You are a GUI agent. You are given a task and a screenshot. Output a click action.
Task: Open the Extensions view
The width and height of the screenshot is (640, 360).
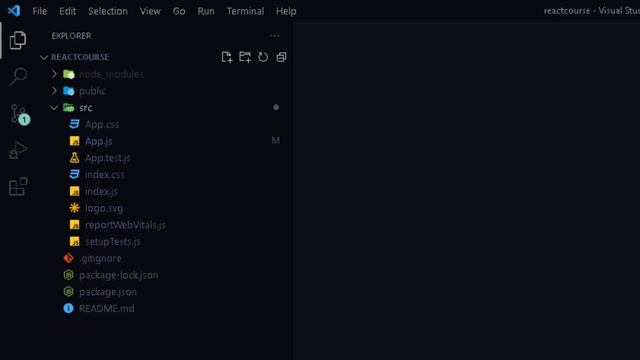click(18, 187)
